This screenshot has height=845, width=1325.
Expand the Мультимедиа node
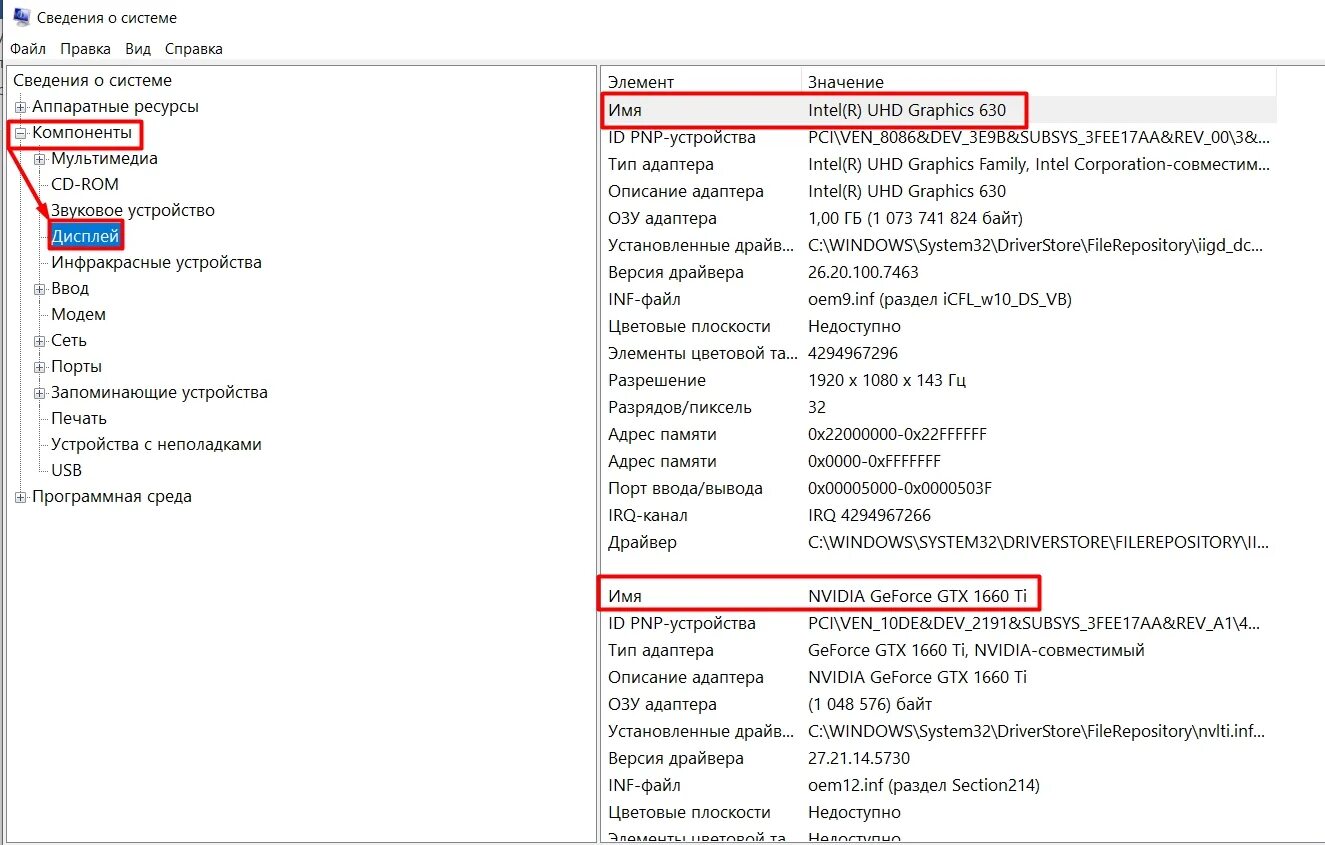tap(40, 159)
